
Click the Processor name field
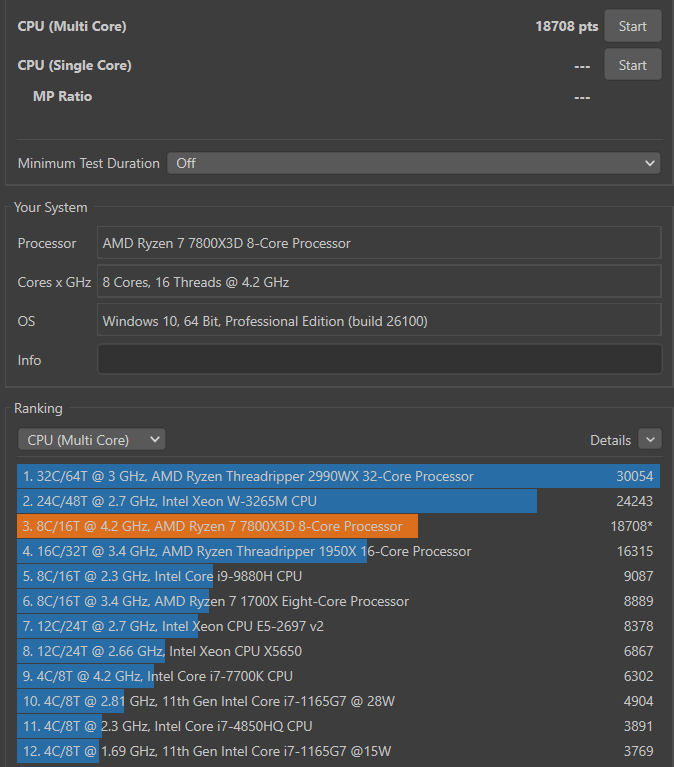[x=379, y=243]
